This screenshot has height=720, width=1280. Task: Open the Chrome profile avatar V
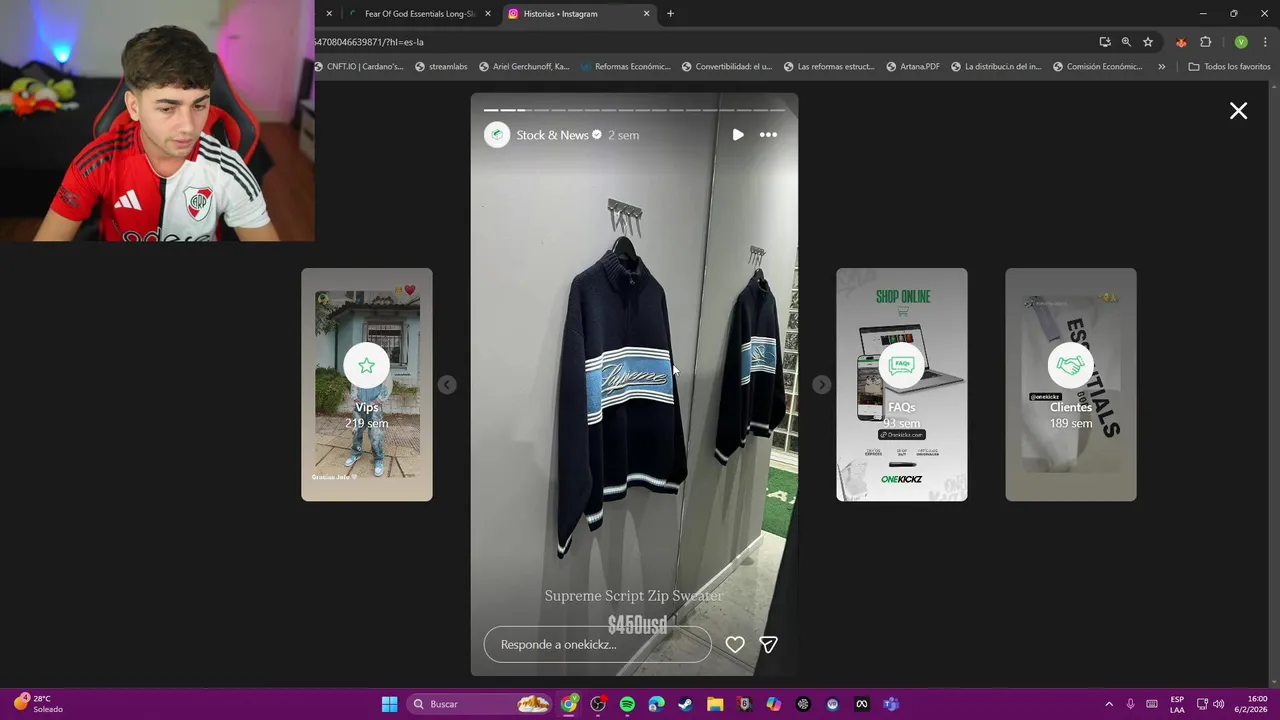(1241, 42)
